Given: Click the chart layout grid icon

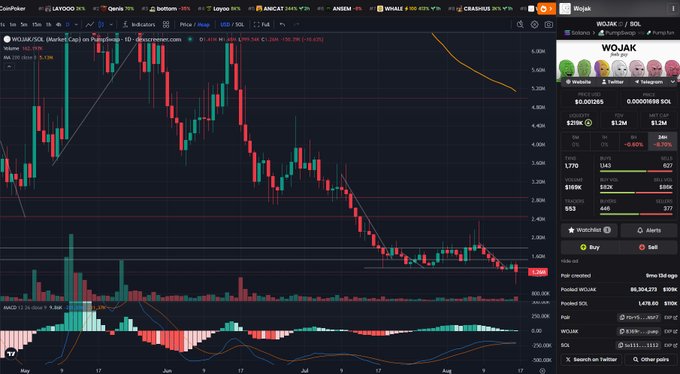Looking at the screenshot, I should coord(166,25).
